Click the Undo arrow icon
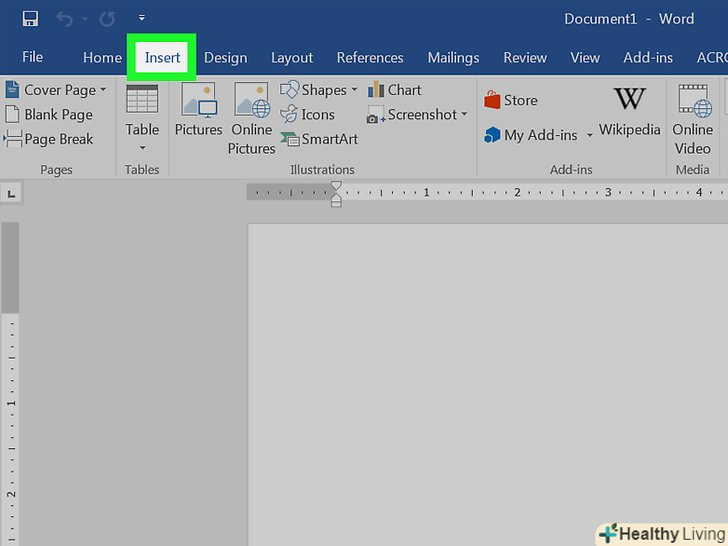The width and height of the screenshot is (728, 546). [65, 18]
